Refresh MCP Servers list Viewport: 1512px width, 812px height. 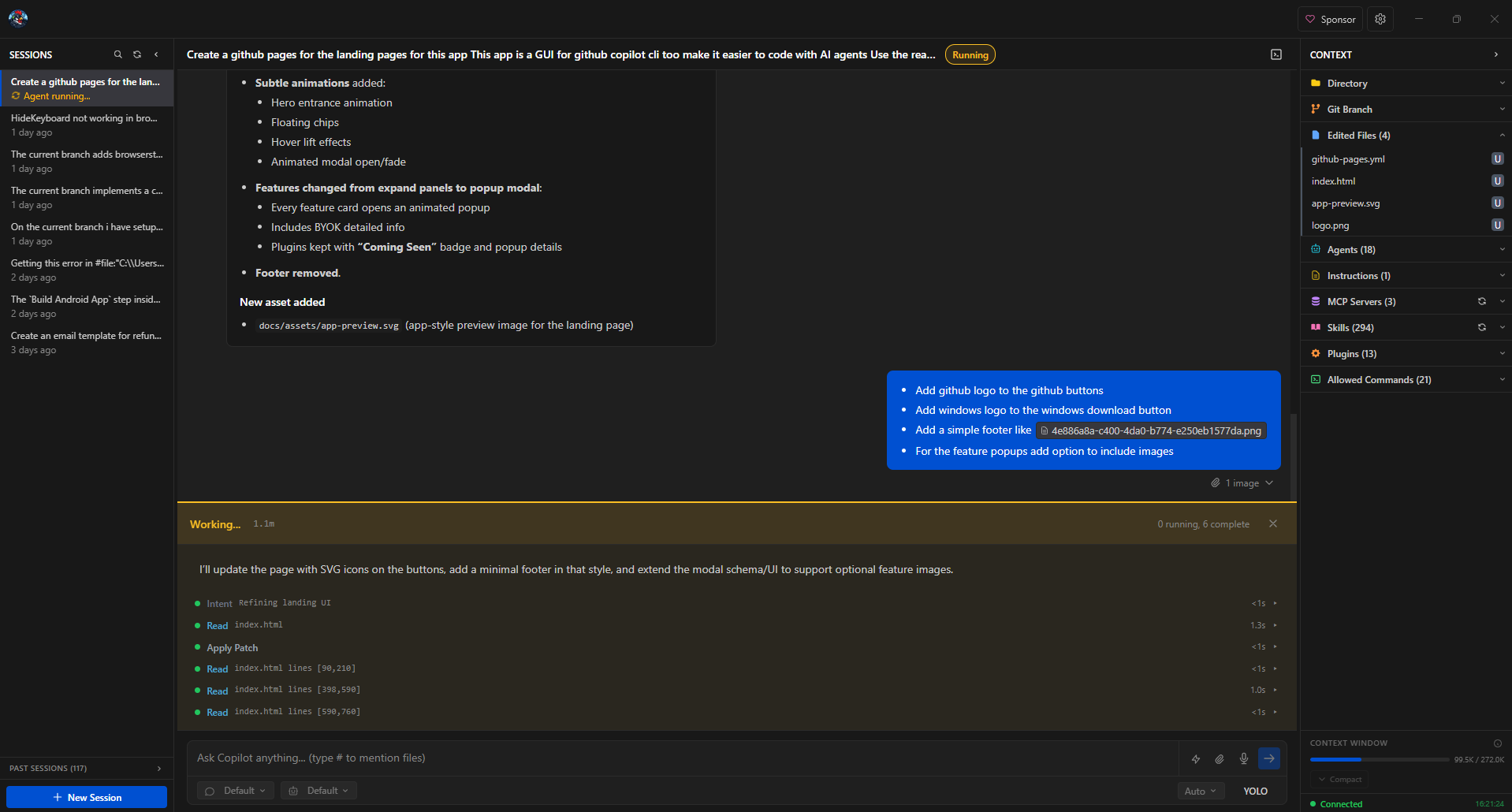(x=1482, y=301)
